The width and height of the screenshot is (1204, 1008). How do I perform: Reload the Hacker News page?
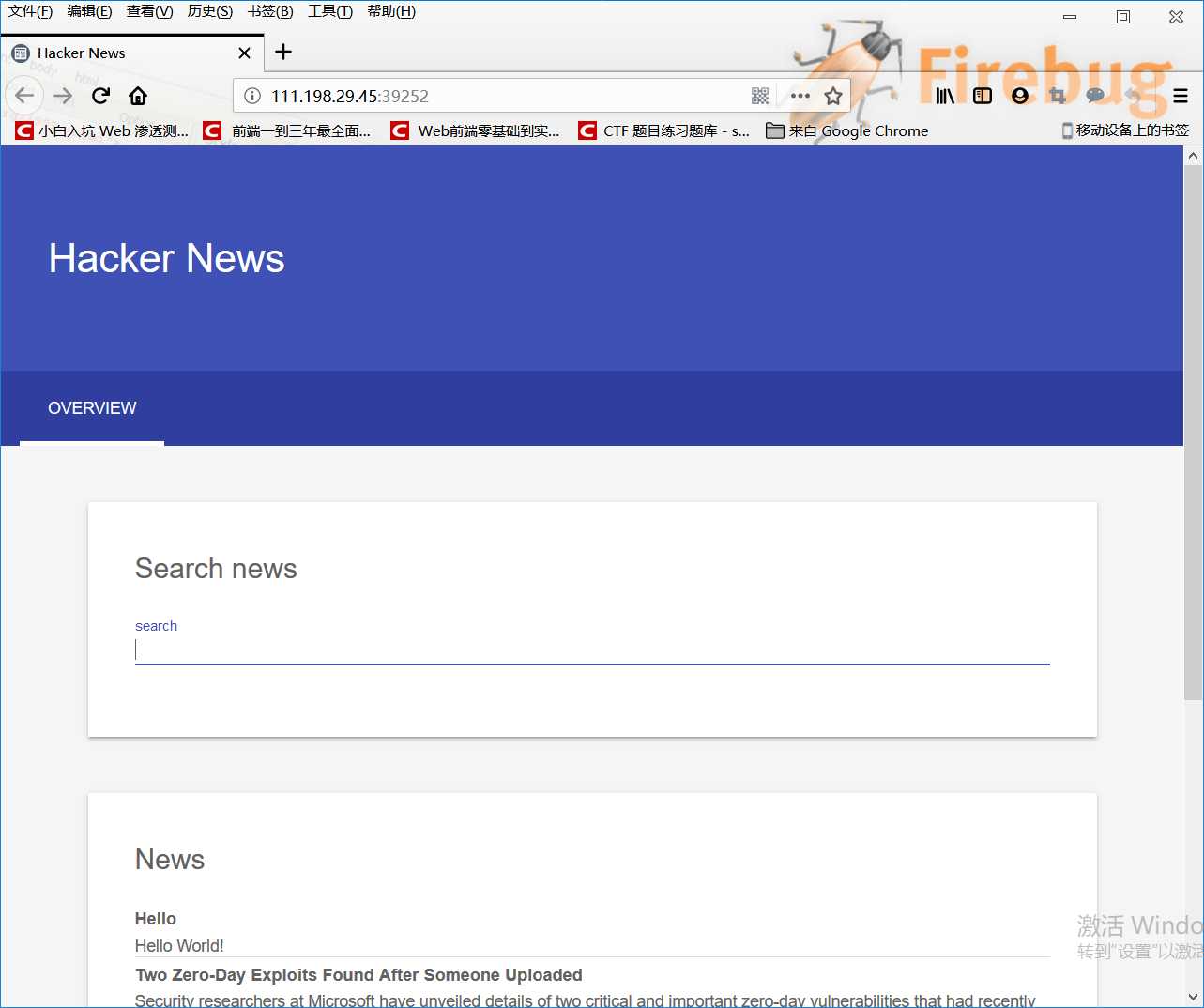tap(101, 96)
